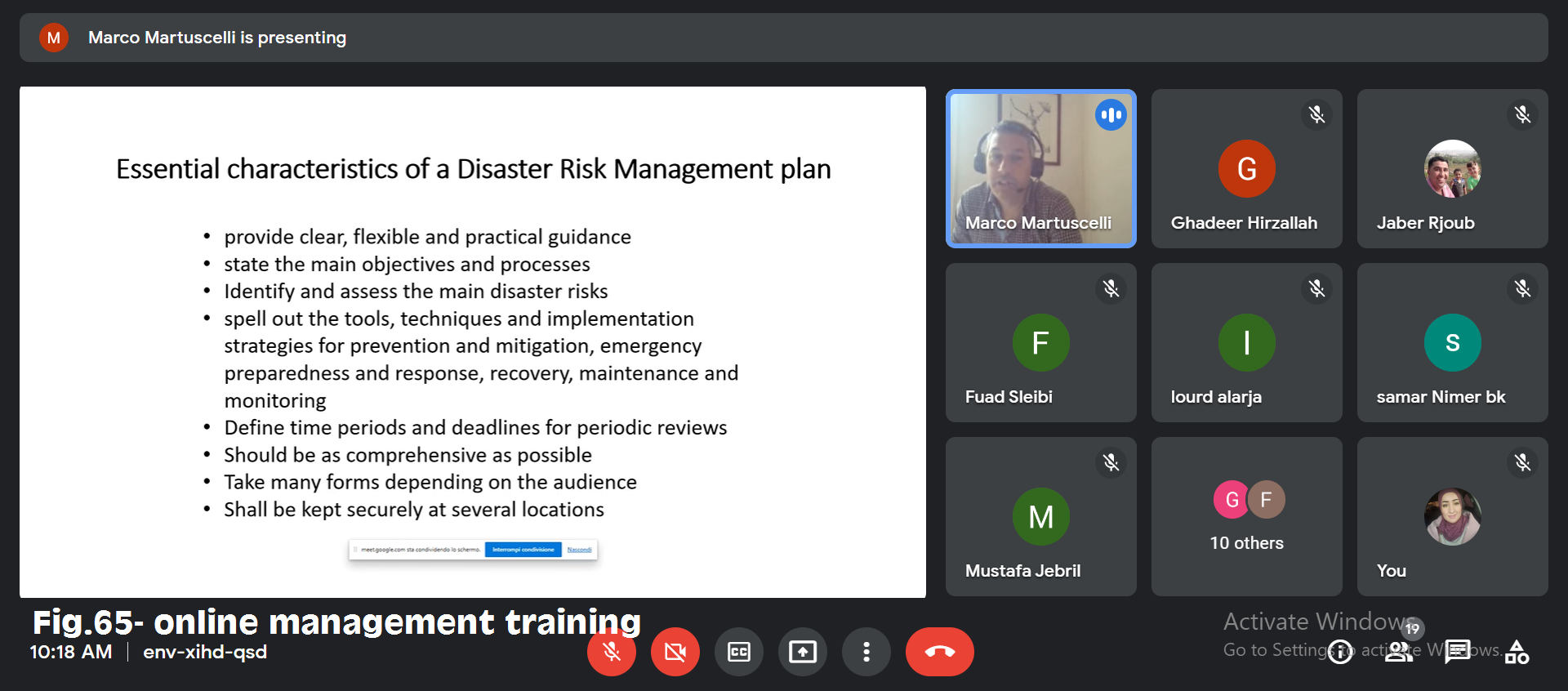Click the 'Marco Martuscelli is presenting' banner
1568x691 pixels.
pos(216,38)
